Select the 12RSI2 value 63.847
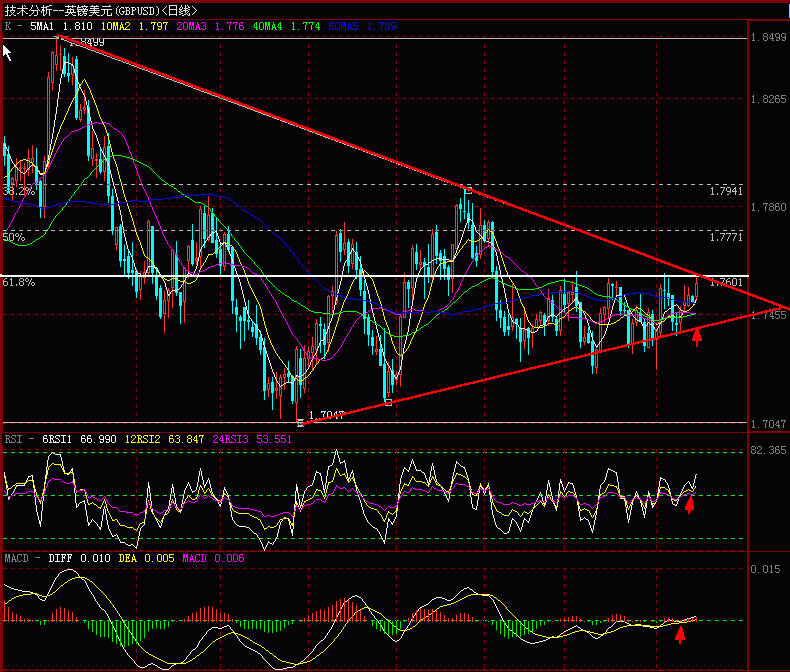 [x=186, y=439]
